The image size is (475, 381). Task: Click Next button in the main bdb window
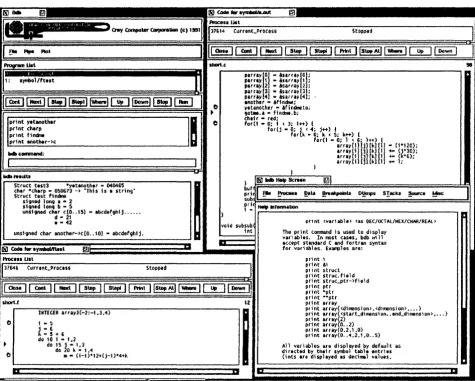pyautogui.click(x=36, y=102)
